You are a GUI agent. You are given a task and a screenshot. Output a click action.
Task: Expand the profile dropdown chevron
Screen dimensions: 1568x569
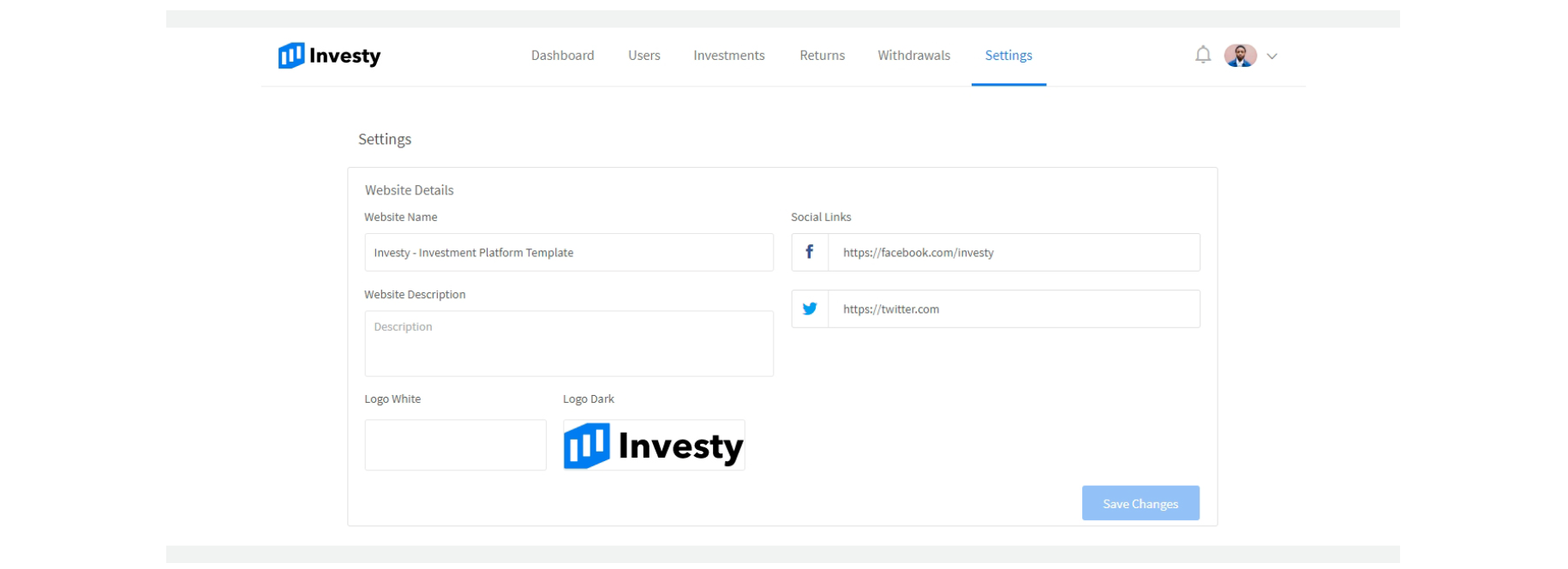[x=1272, y=57]
